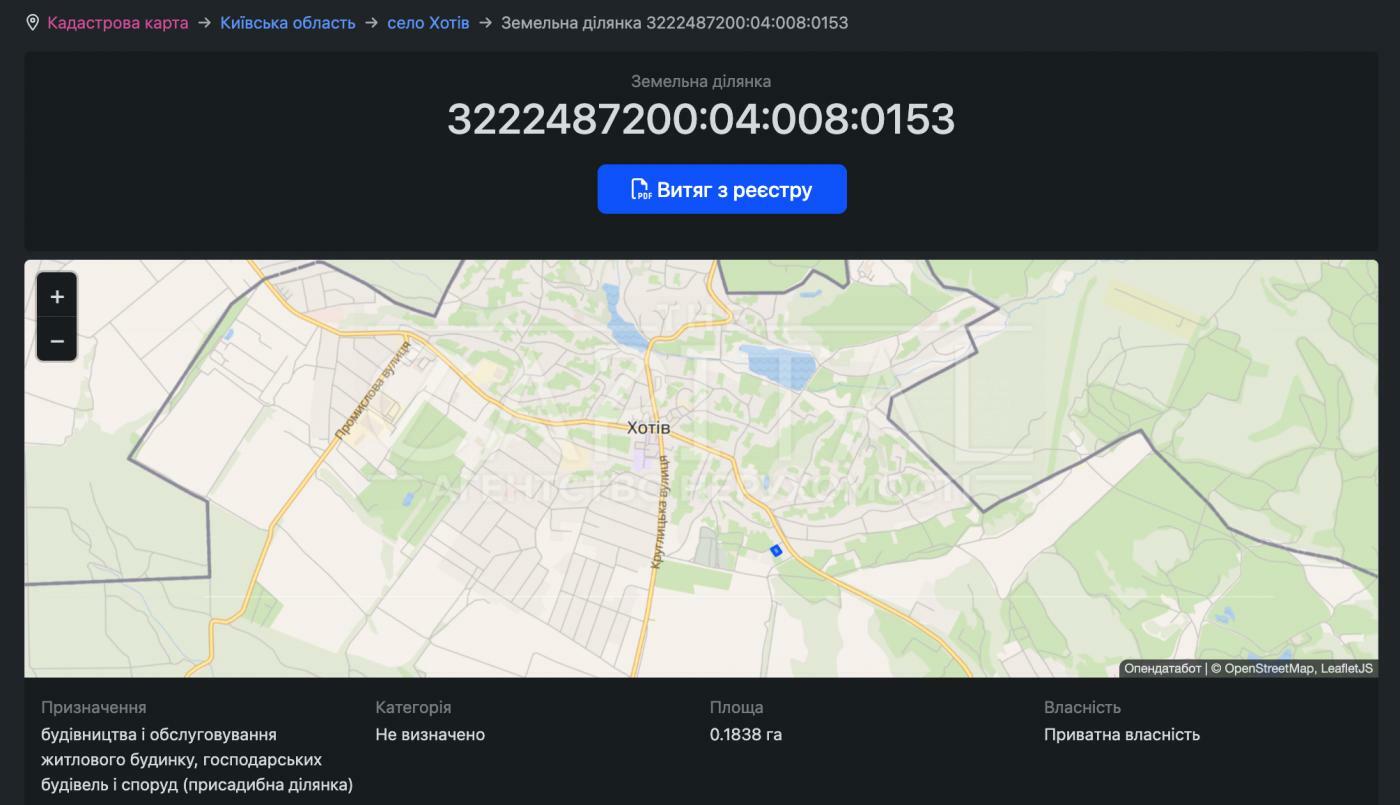Click the location pin icon in breadcrumb
Screen dimensions: 1400x805
pos(32,22)
